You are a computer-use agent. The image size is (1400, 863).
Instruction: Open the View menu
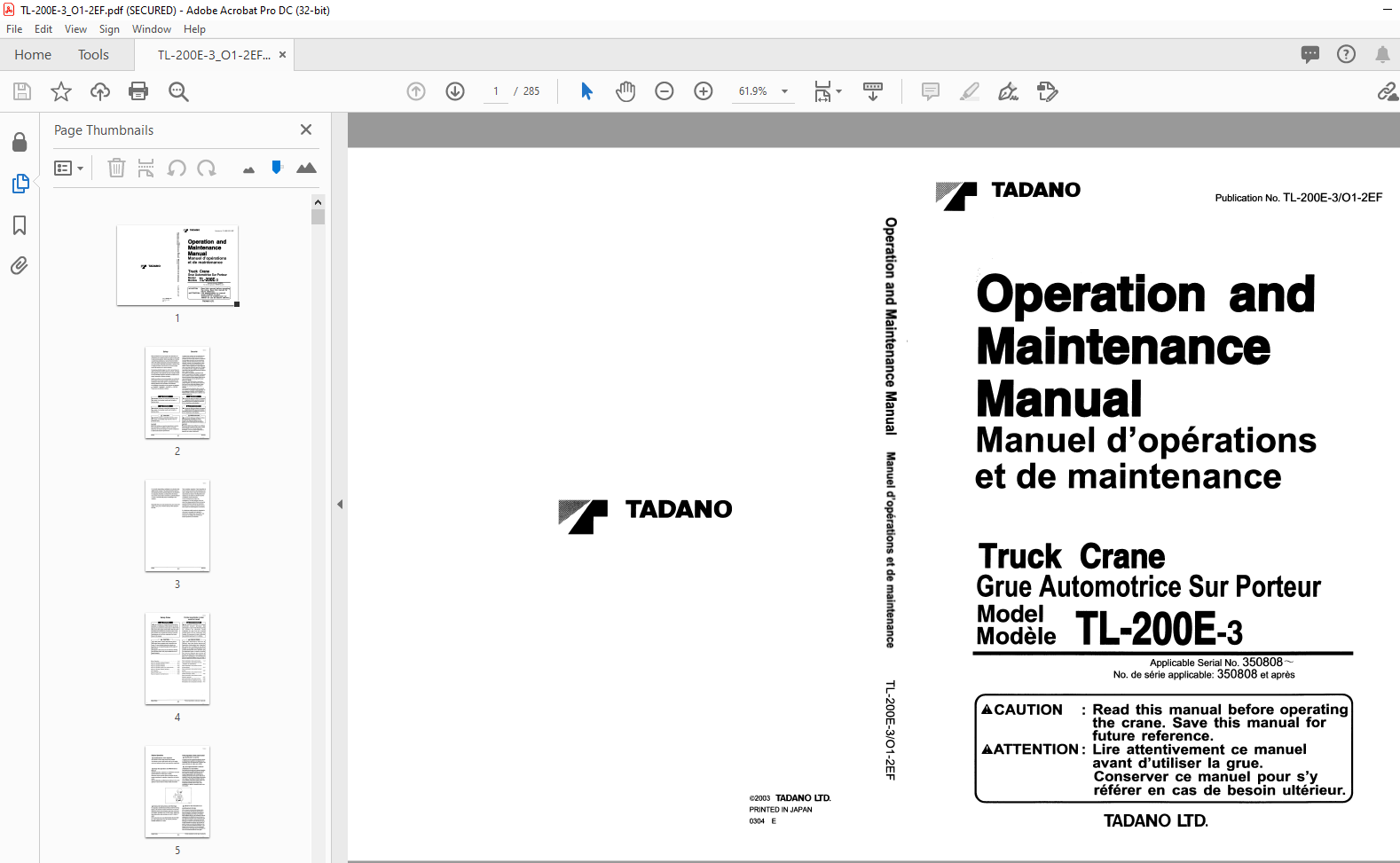coord(75,29)
